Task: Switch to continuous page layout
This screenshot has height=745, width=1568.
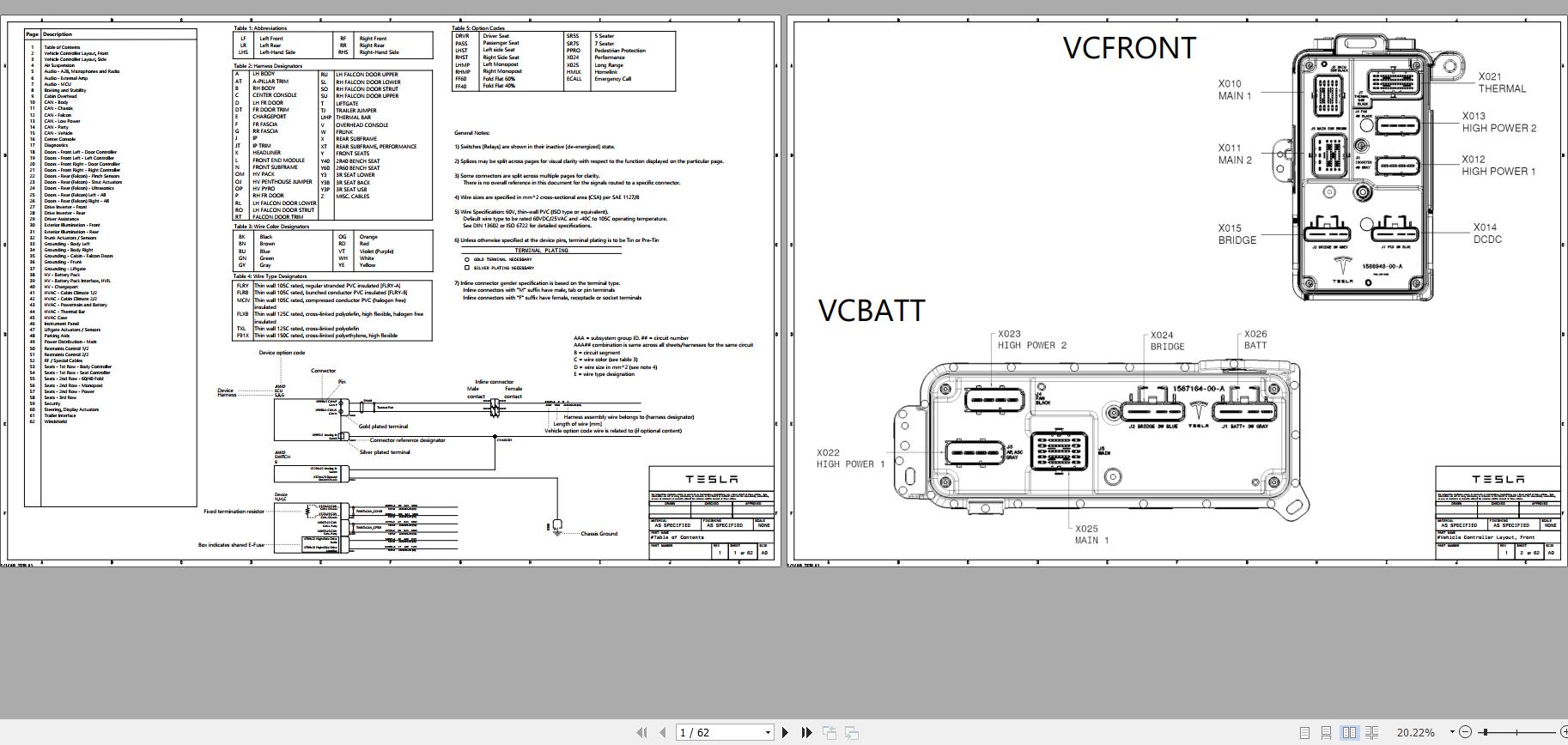Action: (x=1327, y=732)
